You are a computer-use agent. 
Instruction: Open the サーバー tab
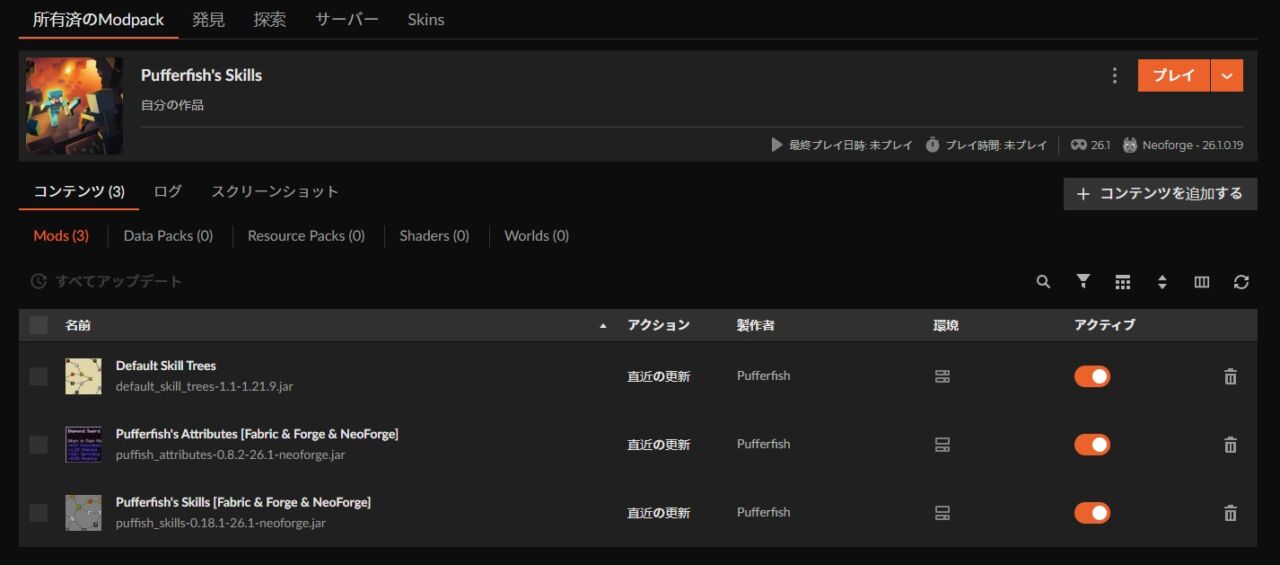click(346, 19)
